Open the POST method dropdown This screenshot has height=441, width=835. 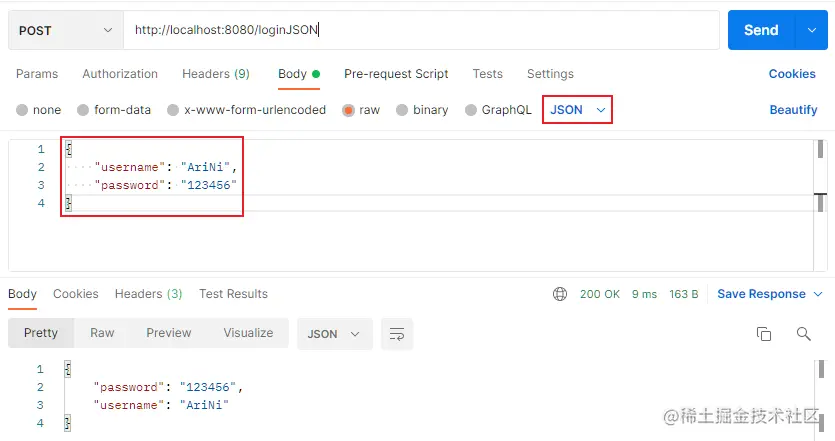66,30
